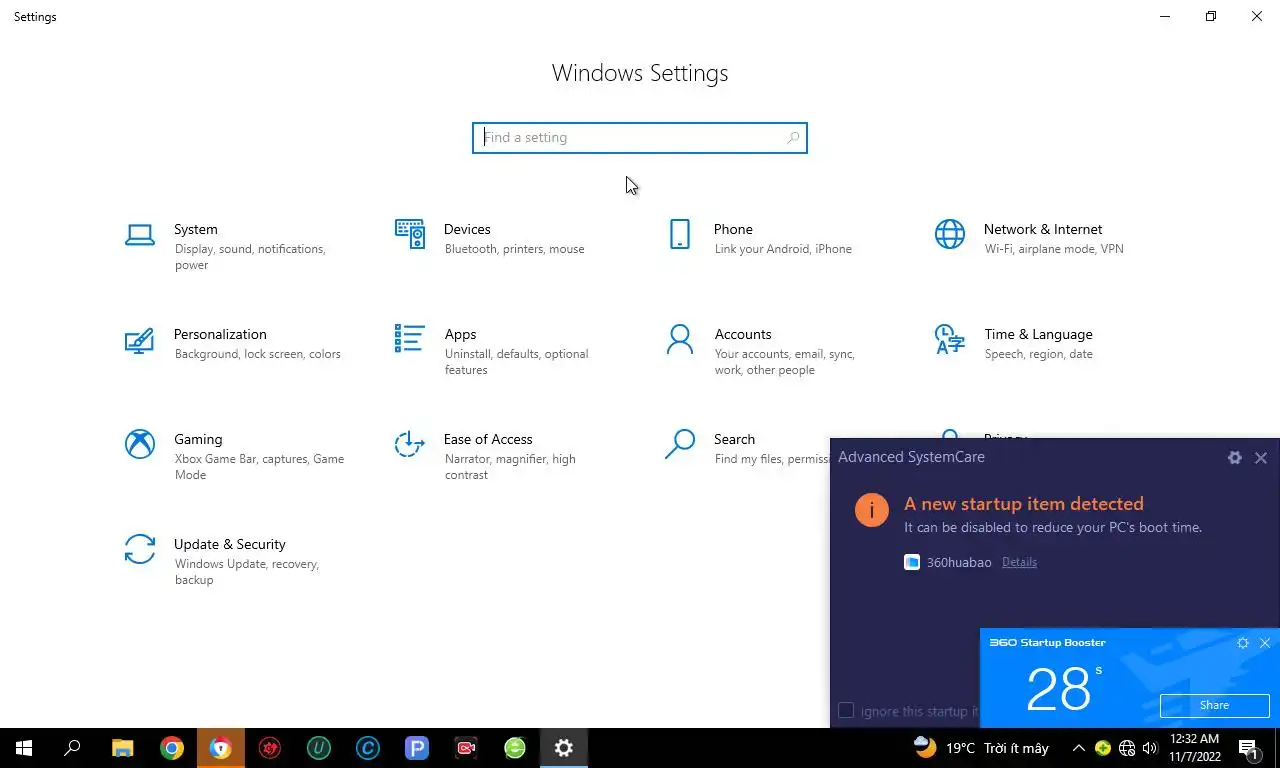Open the Phone settings icon
1280x768 pixels.
[680, 234]
